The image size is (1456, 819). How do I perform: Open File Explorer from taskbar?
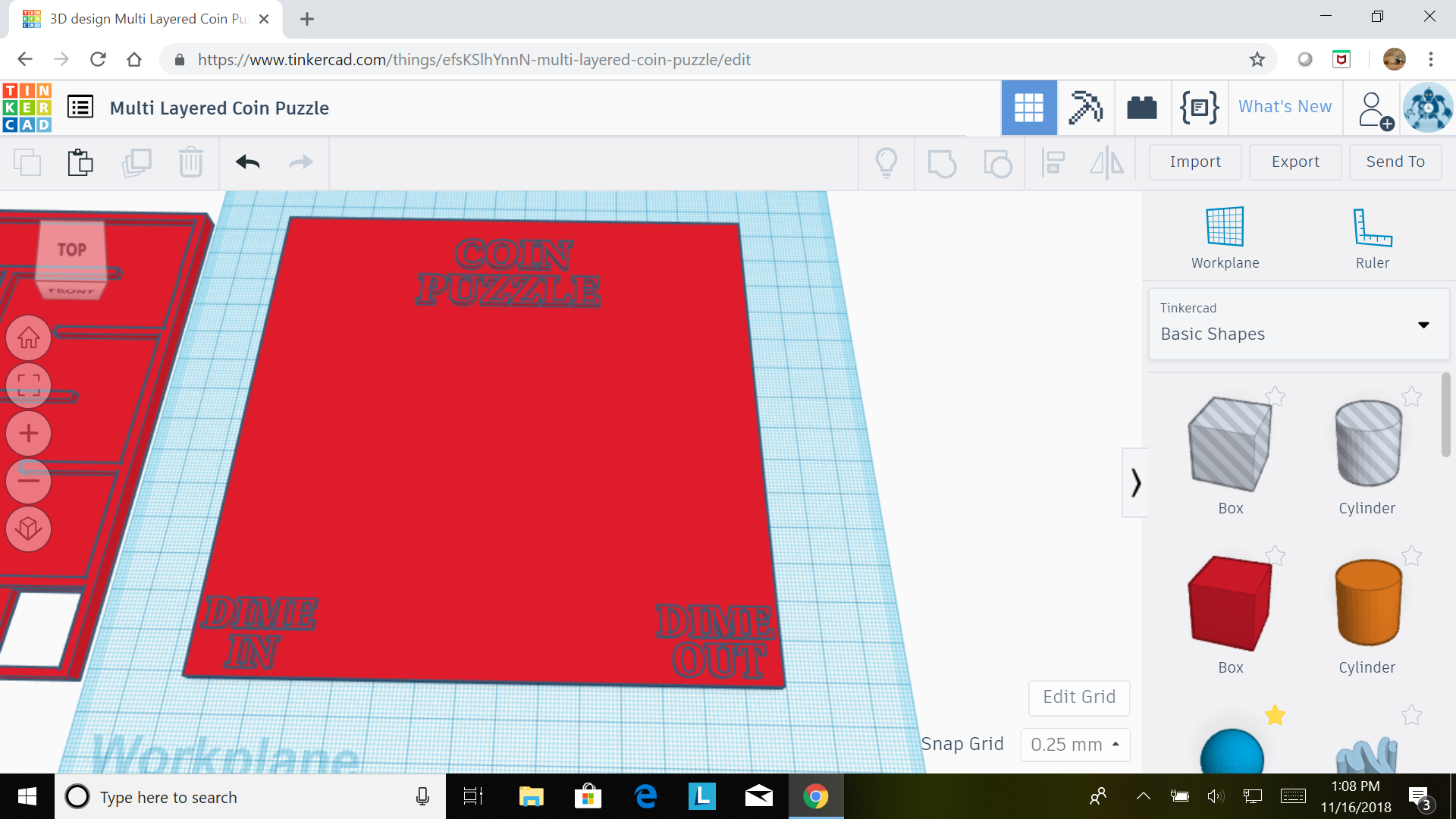531,796
